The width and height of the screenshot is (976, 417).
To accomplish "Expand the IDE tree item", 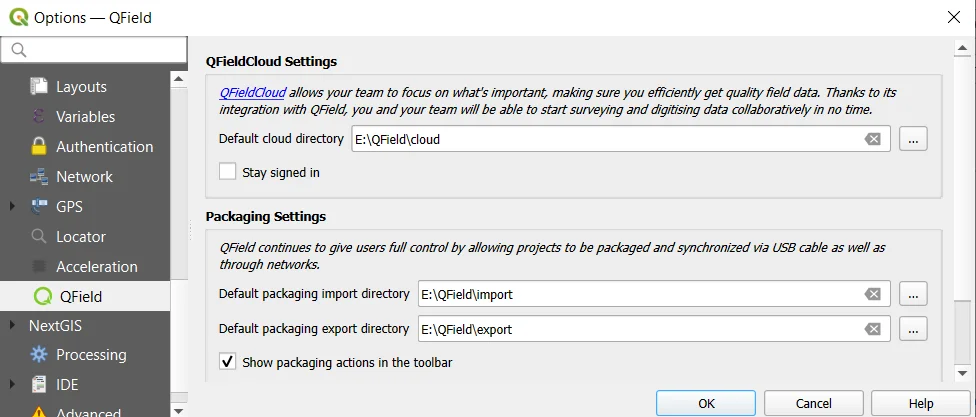I will (12, 385).
